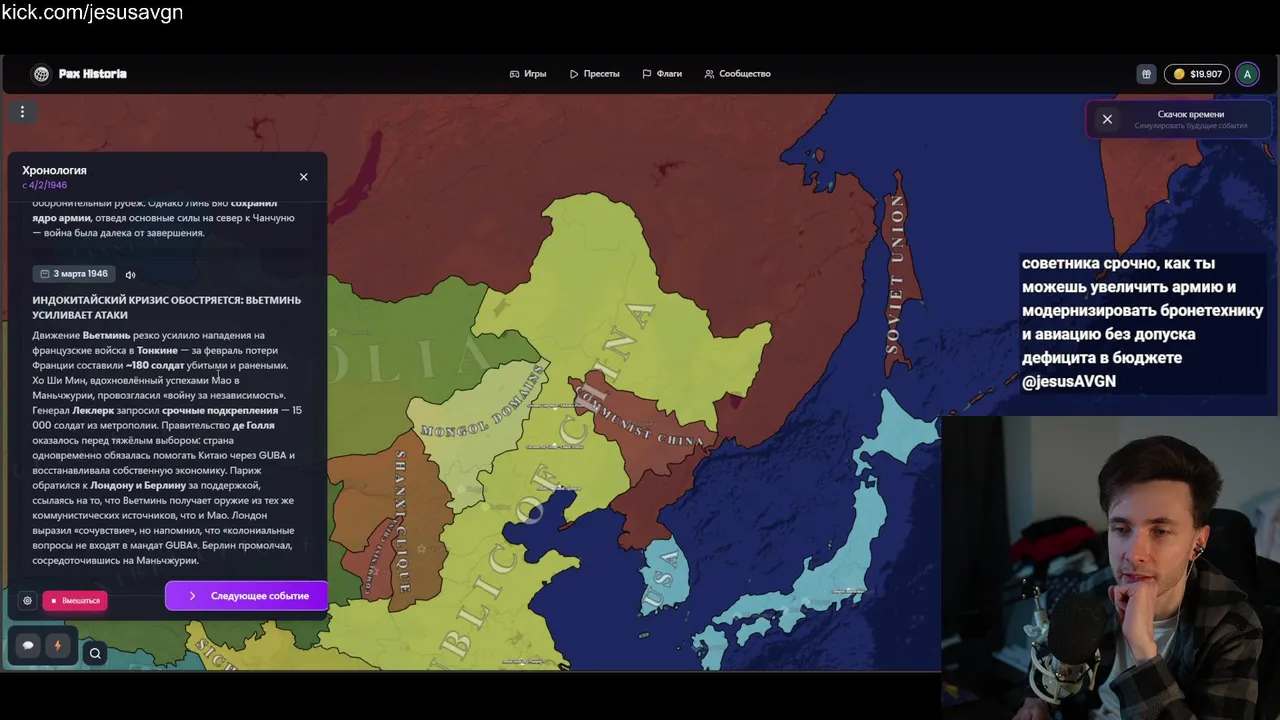This screenshot has height=720, width=1280.
Task: Click the 3 марта 1946 date chip
Action: pos(74,274)
